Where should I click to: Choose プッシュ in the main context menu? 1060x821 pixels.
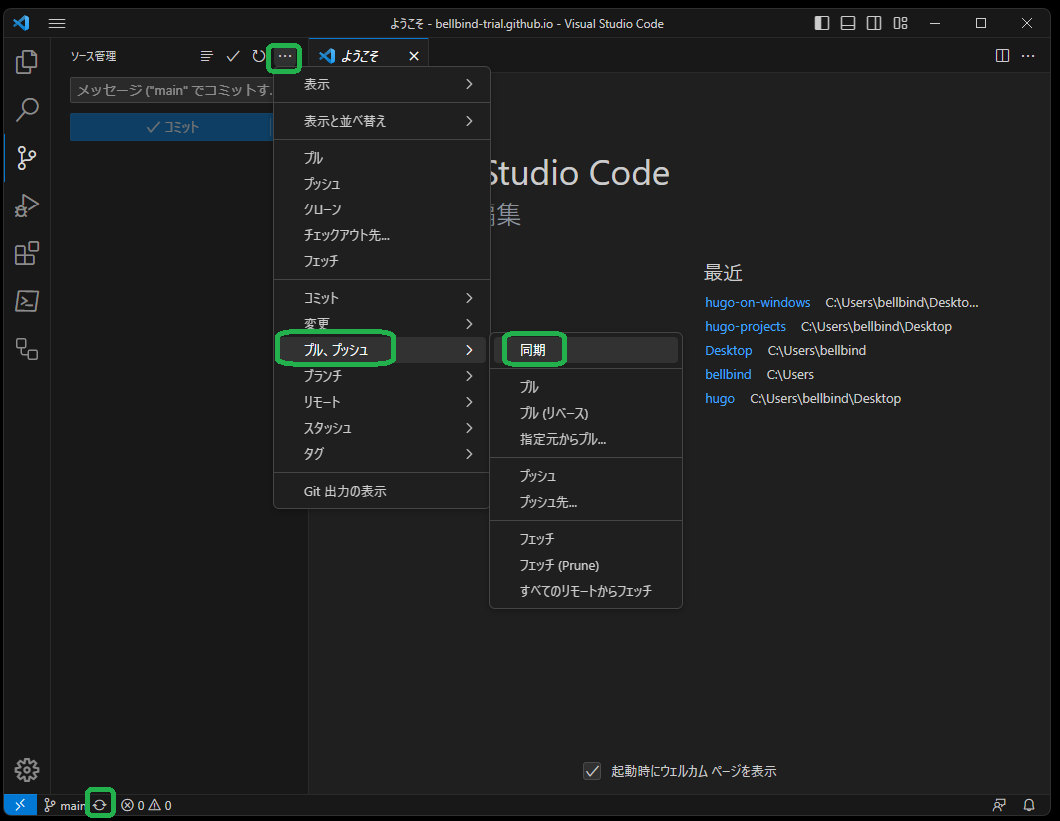coord(381,184)
